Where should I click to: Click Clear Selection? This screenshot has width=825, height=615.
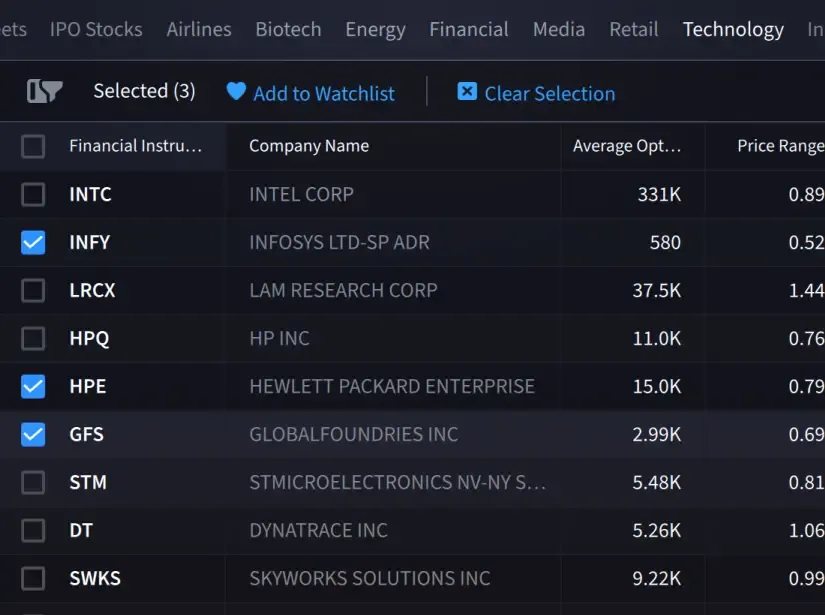(x=550, y=92)
